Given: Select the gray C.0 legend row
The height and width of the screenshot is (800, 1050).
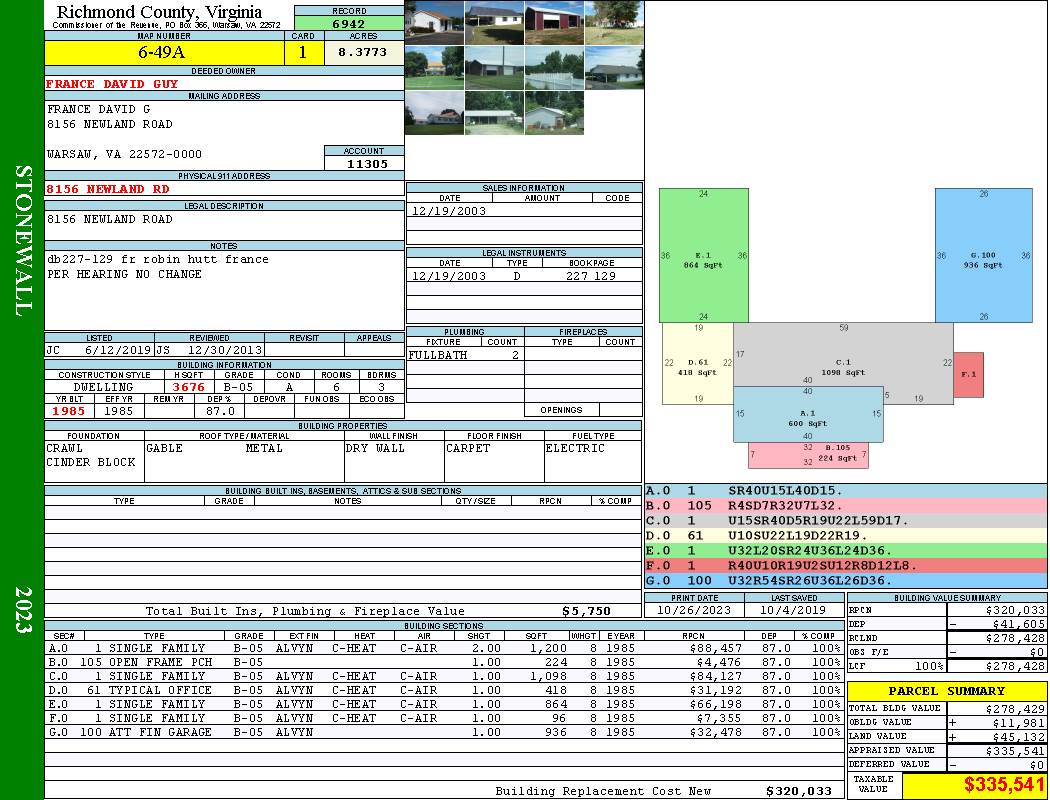Looking at the screenshot, I should tap(846, 520).
